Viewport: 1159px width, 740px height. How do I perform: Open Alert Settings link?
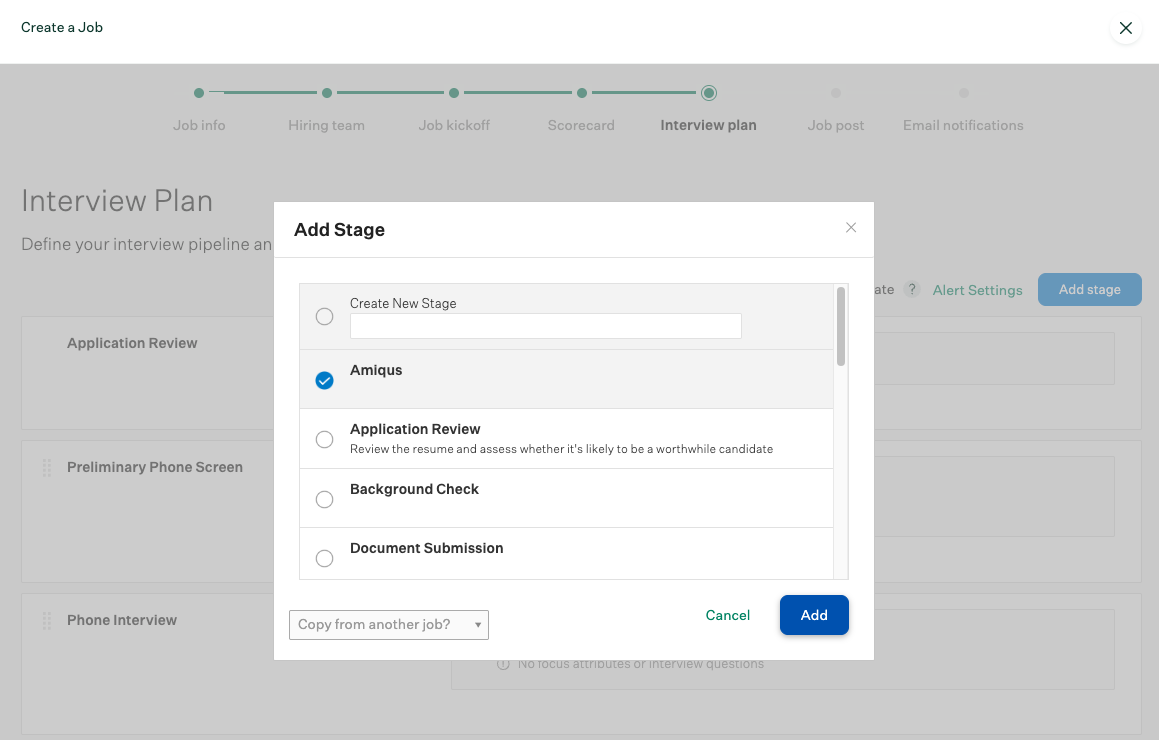[977, 290]
